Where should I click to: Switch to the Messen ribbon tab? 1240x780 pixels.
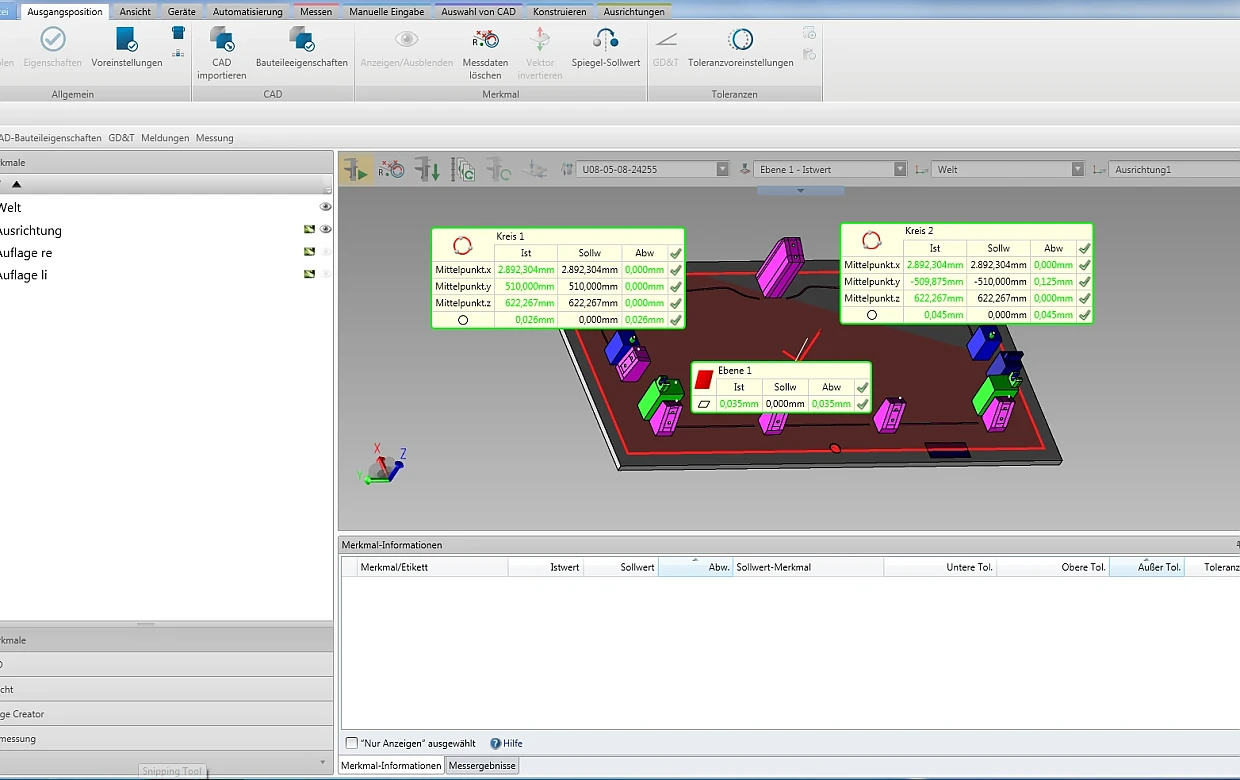click(x=316, y=12)
